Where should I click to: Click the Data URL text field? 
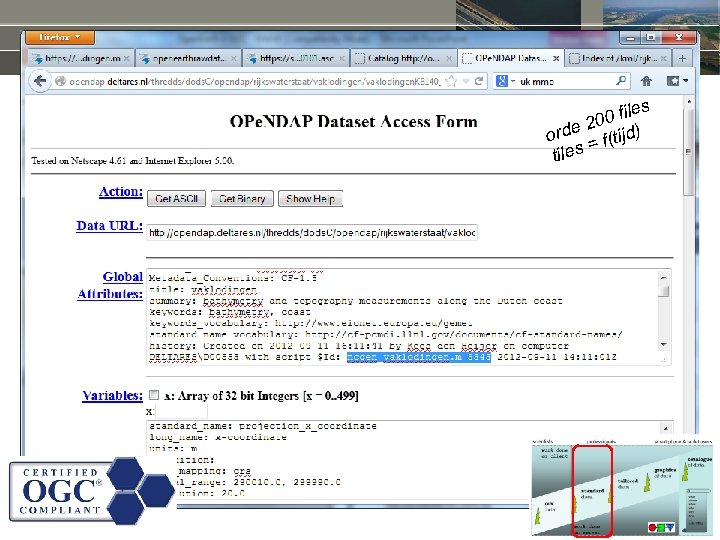tap(312, 232)
